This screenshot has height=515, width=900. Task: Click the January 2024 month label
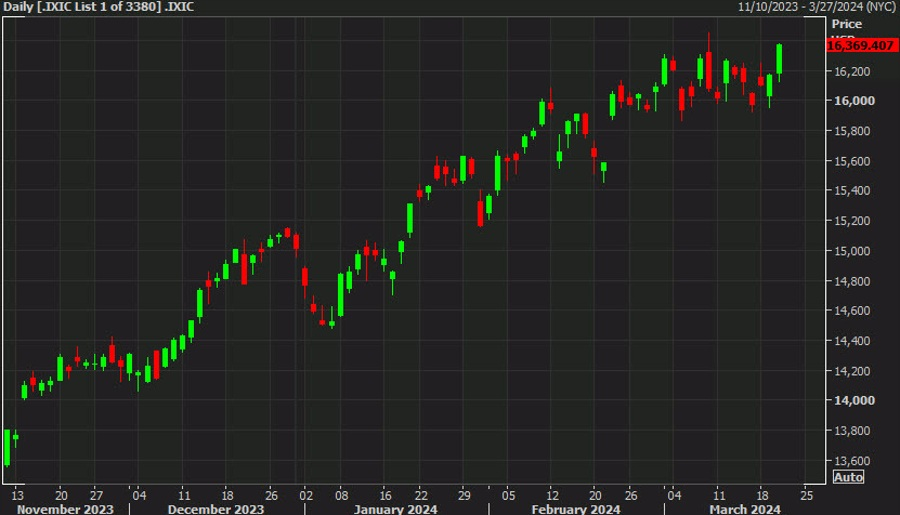(395, 509)
